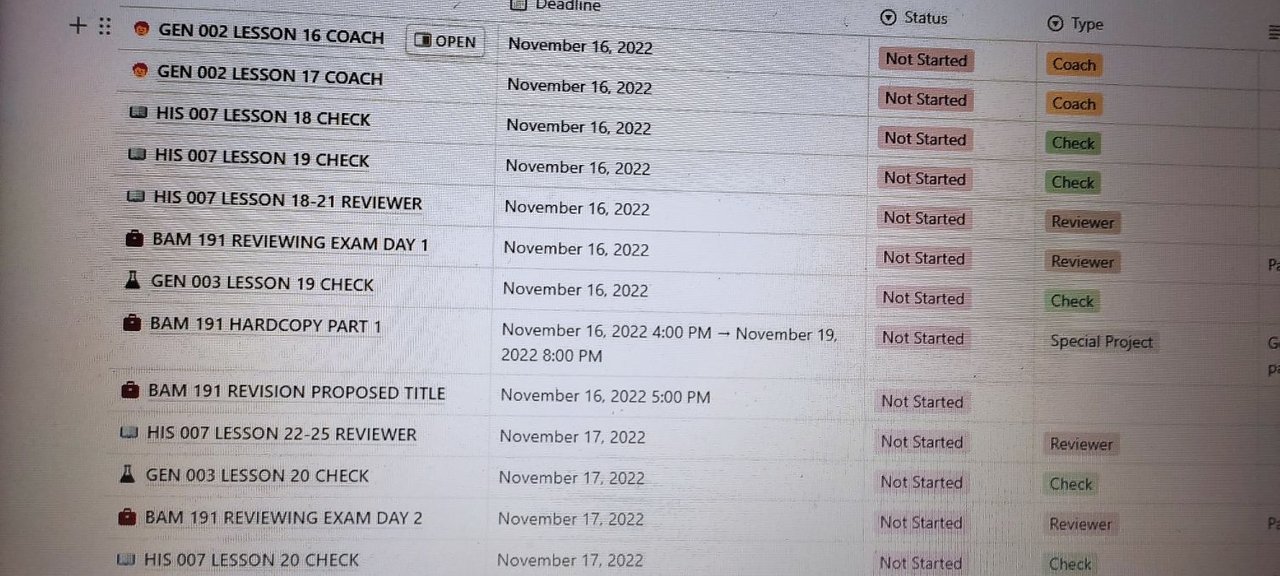1280x576 pixels.
Task: Open the Type column header menu
Action: (1075, 24)
